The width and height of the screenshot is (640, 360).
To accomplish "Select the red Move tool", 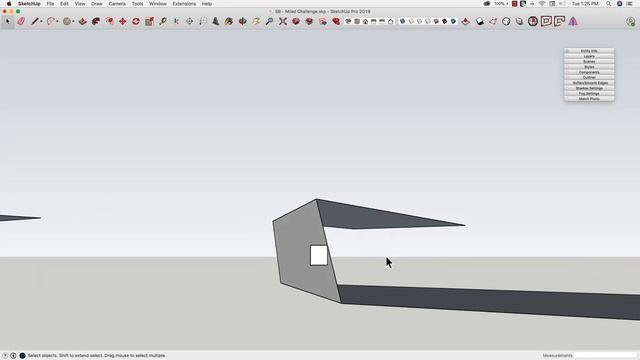I will [x=122, y=21].
